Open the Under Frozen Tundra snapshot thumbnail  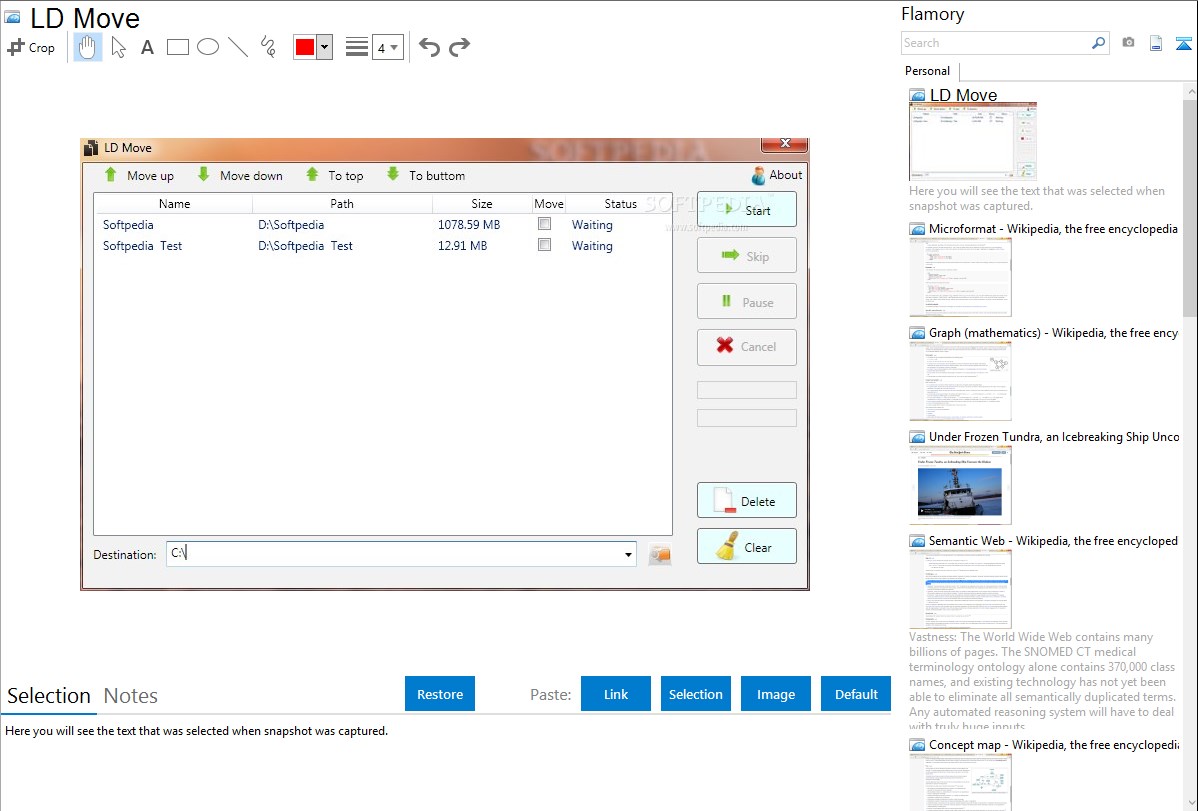[x=960, y=485]
